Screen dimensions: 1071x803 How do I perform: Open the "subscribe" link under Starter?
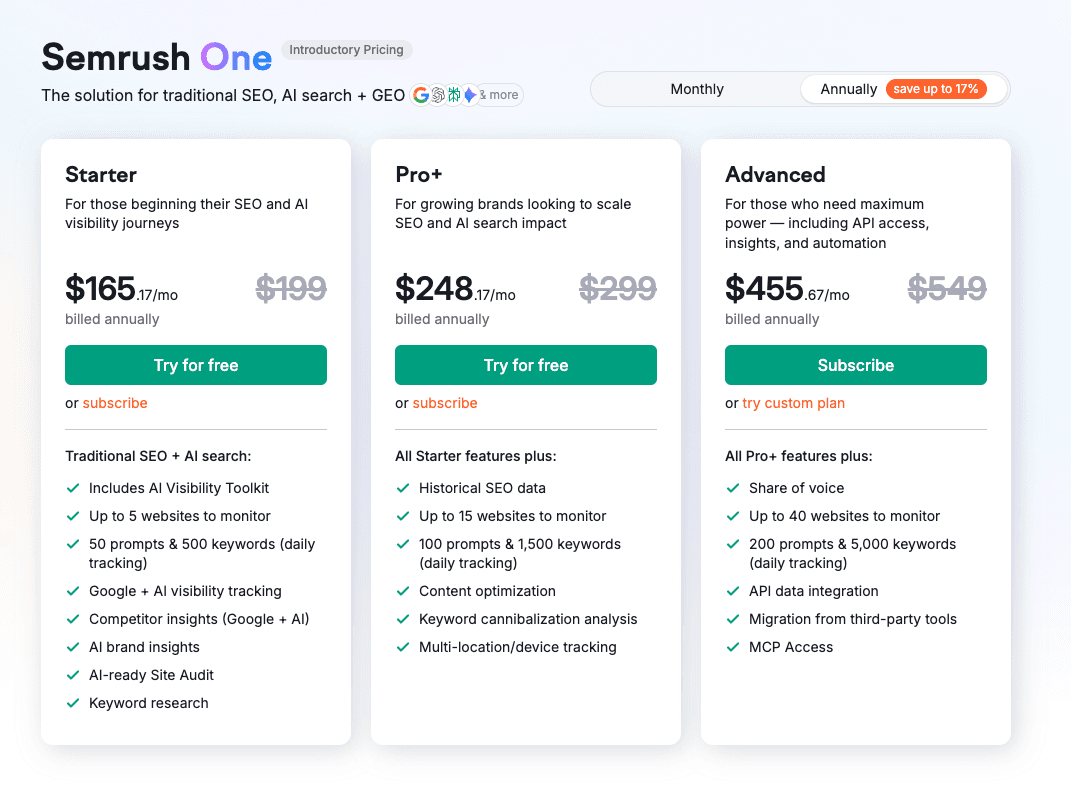pyautogui.click(x=115, y=403)
